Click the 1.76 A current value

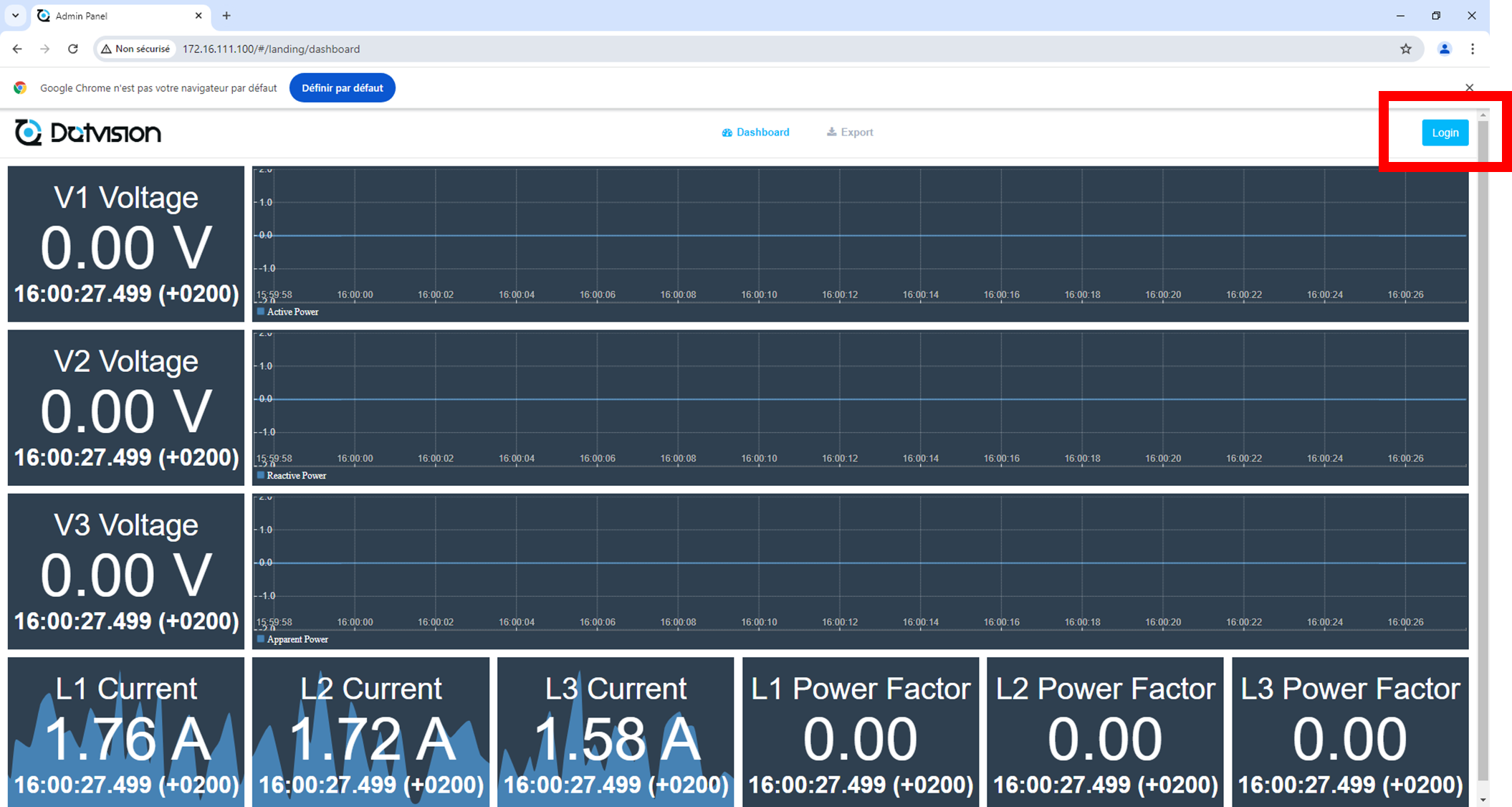127,739
